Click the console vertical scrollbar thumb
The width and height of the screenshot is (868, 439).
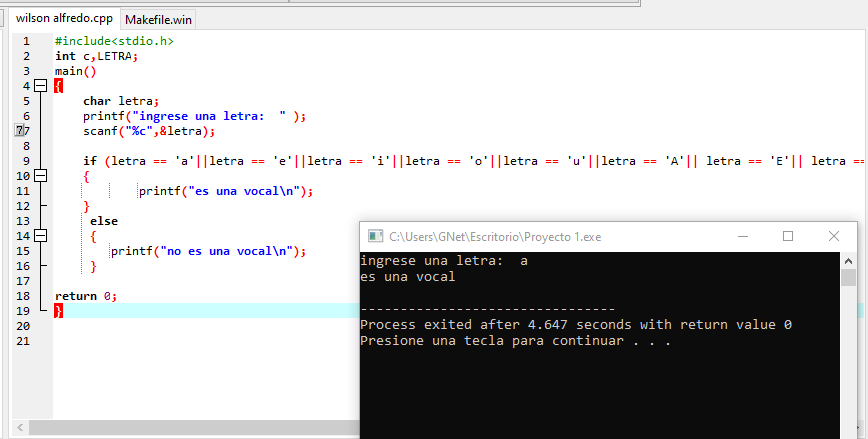point(848,276)
